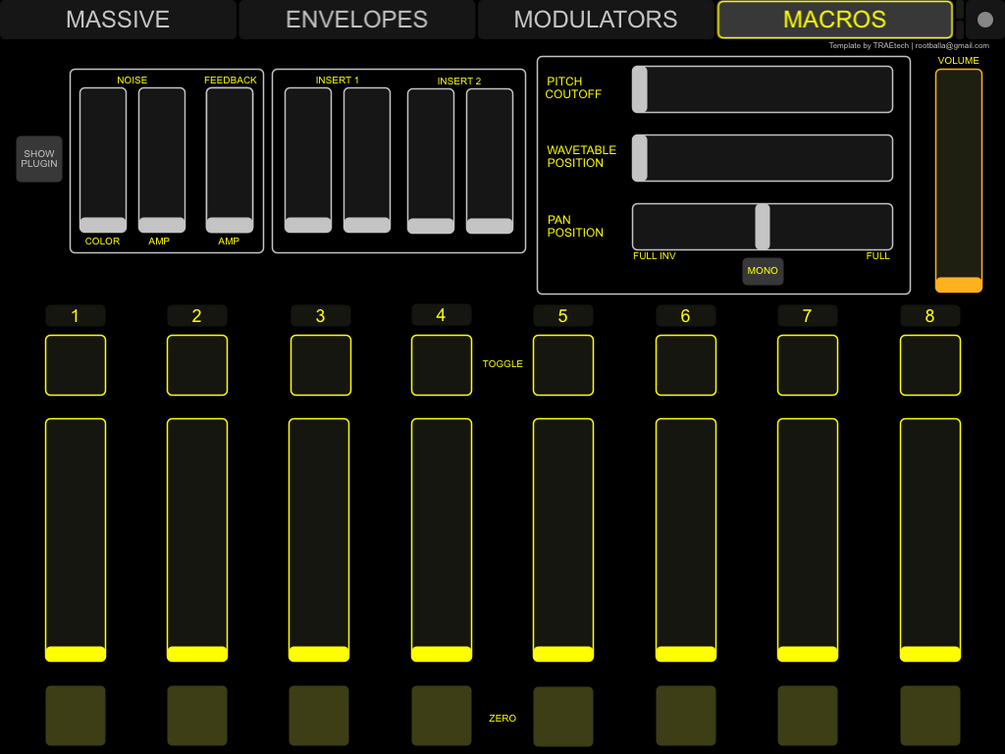Click the macro number 8 label

point(930,315)
